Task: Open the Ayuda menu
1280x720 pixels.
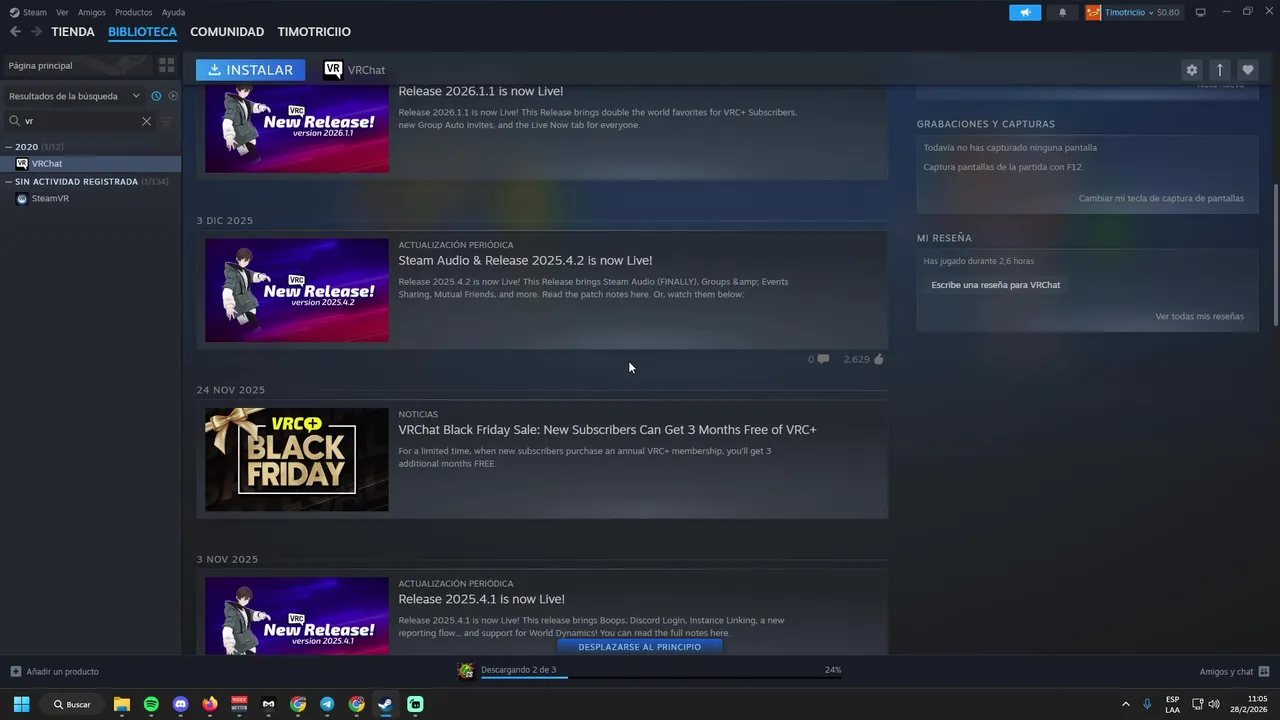Action: (173, 12)
